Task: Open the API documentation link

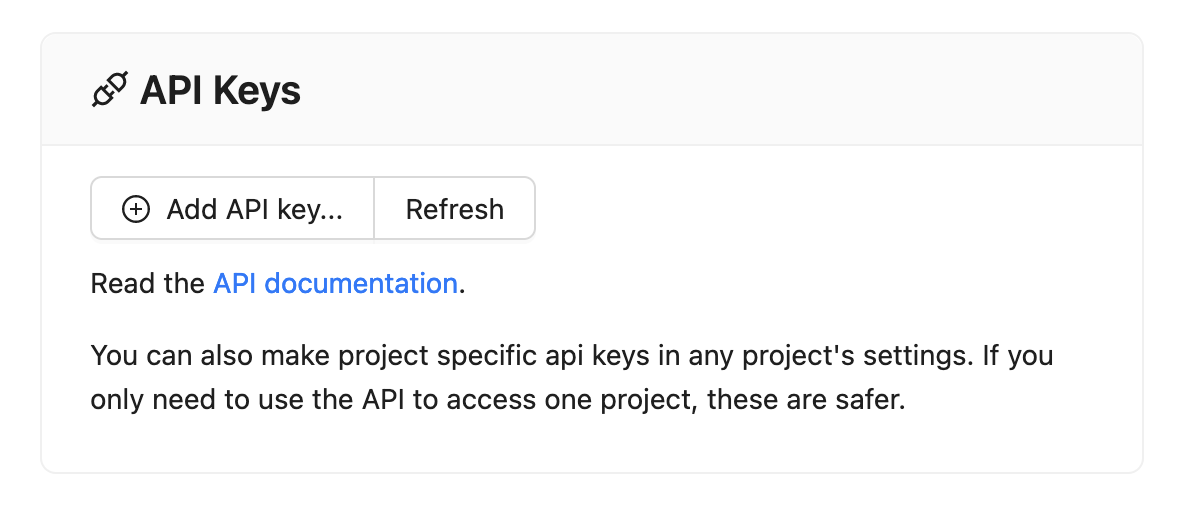Action: (335, 283)
